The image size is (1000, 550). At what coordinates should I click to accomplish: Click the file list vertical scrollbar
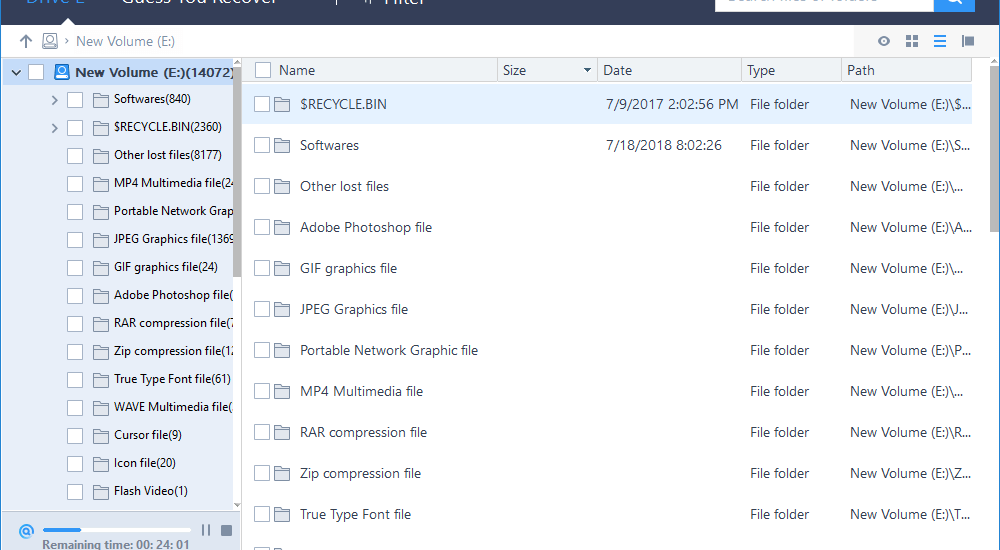pyautogui.click(x=994, y=148)
